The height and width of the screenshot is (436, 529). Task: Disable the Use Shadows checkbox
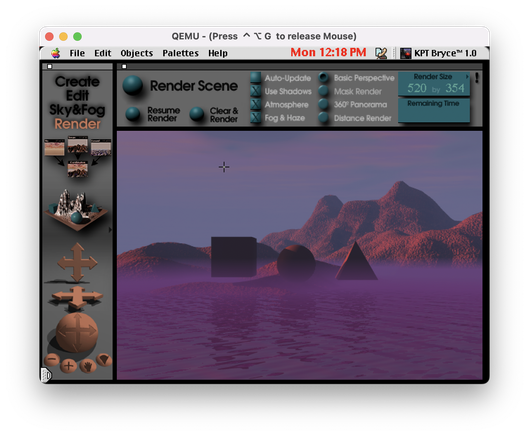256,91
